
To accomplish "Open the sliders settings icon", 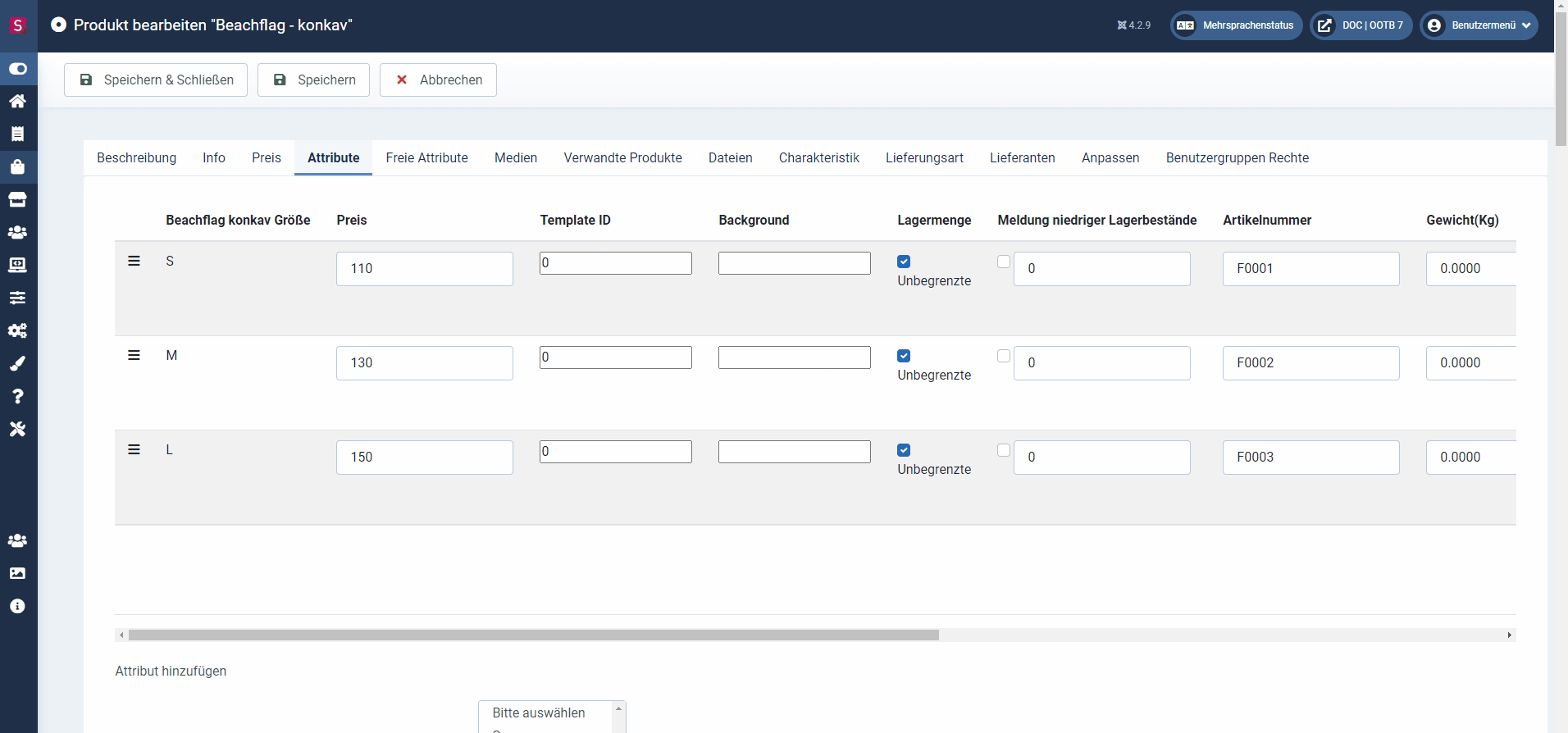I will tap(17, 298).
